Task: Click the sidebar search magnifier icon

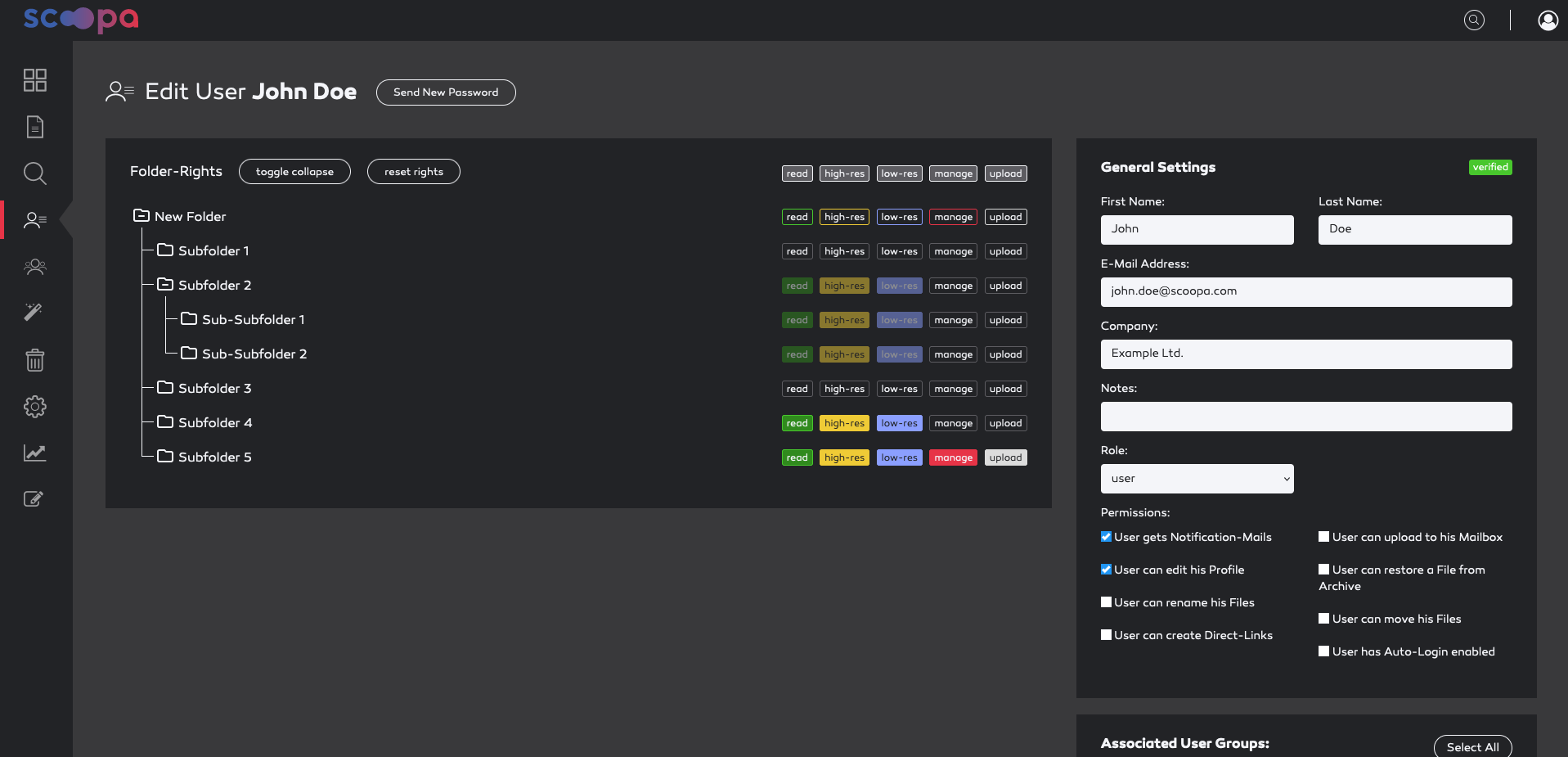Action: [35, 173]
